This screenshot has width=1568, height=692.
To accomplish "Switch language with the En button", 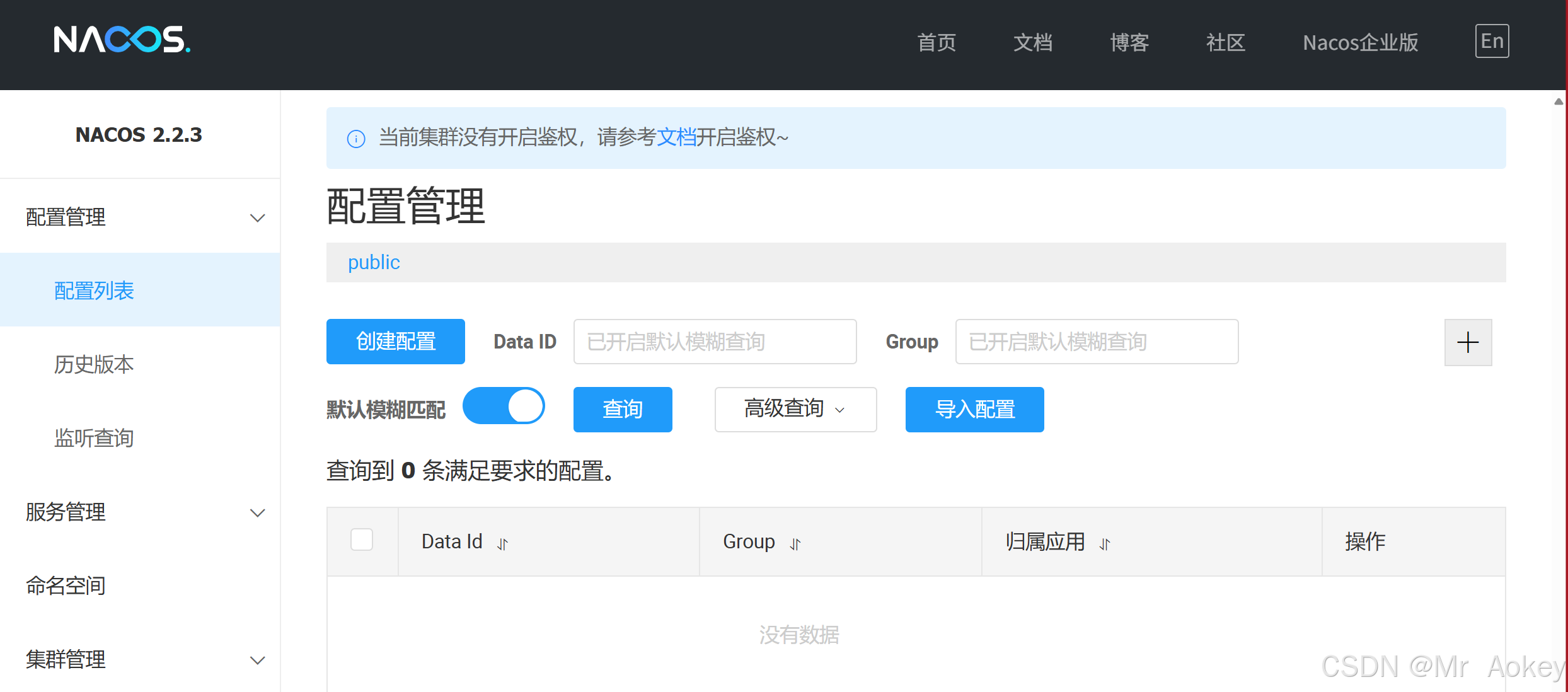I will pos(1492,41).
